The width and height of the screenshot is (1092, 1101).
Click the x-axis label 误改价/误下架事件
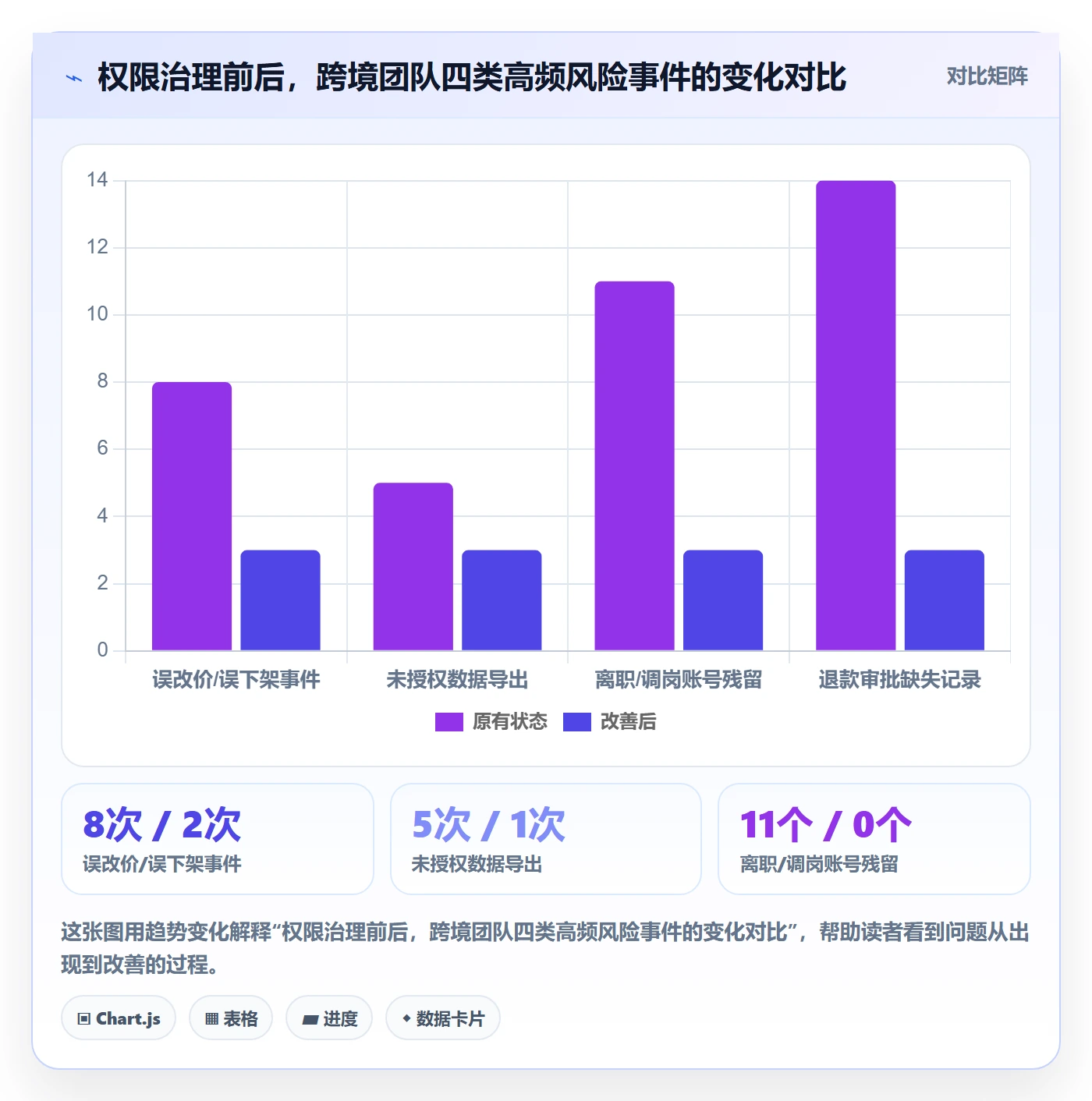[236, 680]
